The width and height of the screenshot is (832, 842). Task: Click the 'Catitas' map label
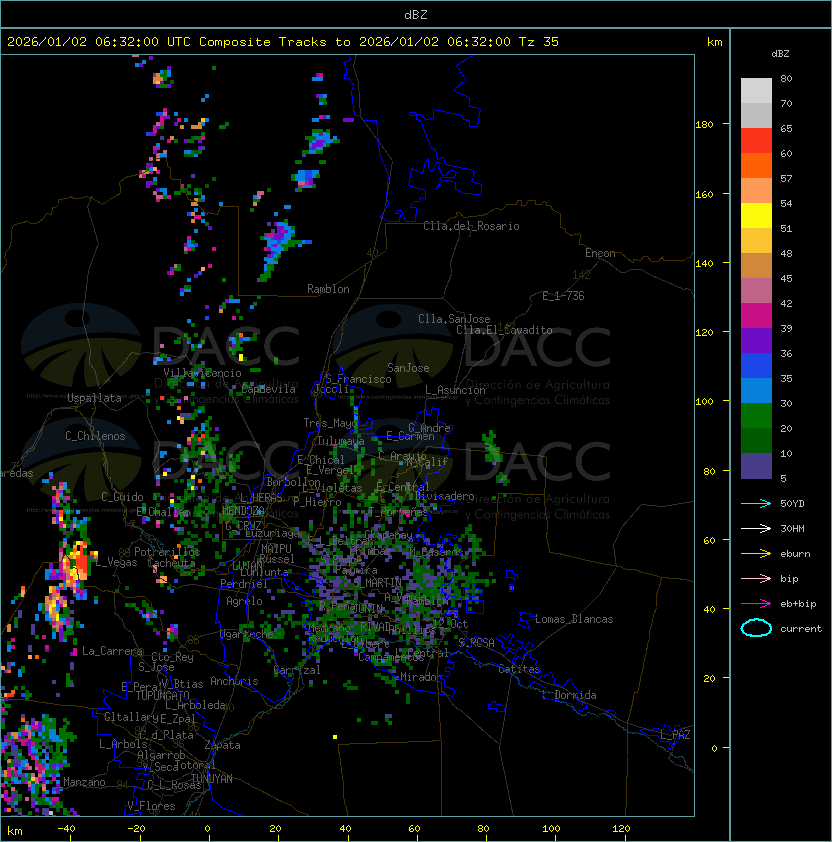(519, 669)
